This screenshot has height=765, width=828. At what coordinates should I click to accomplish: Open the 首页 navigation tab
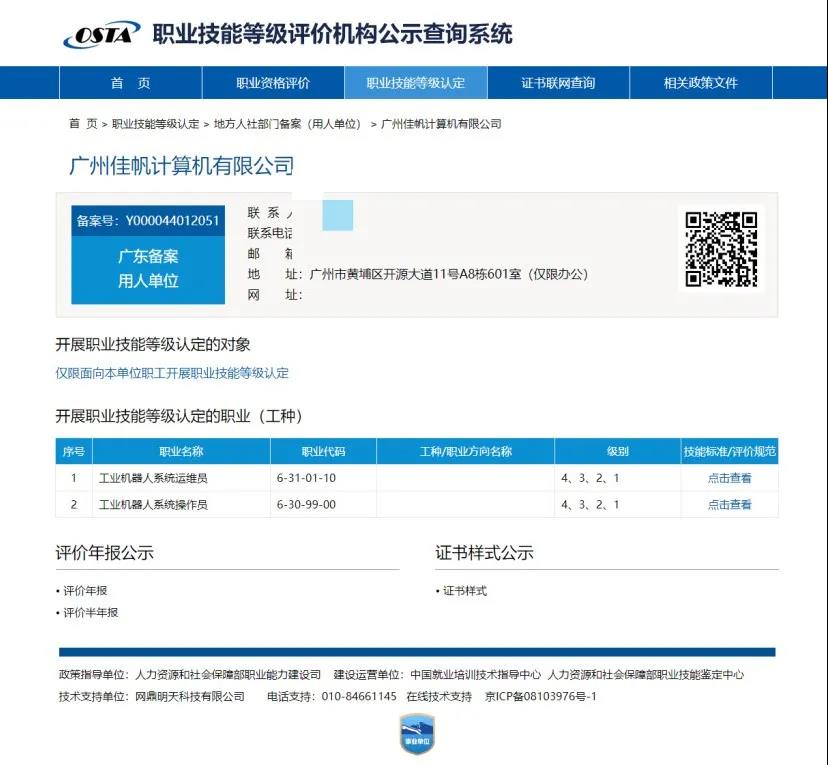(x=130, y=83)
